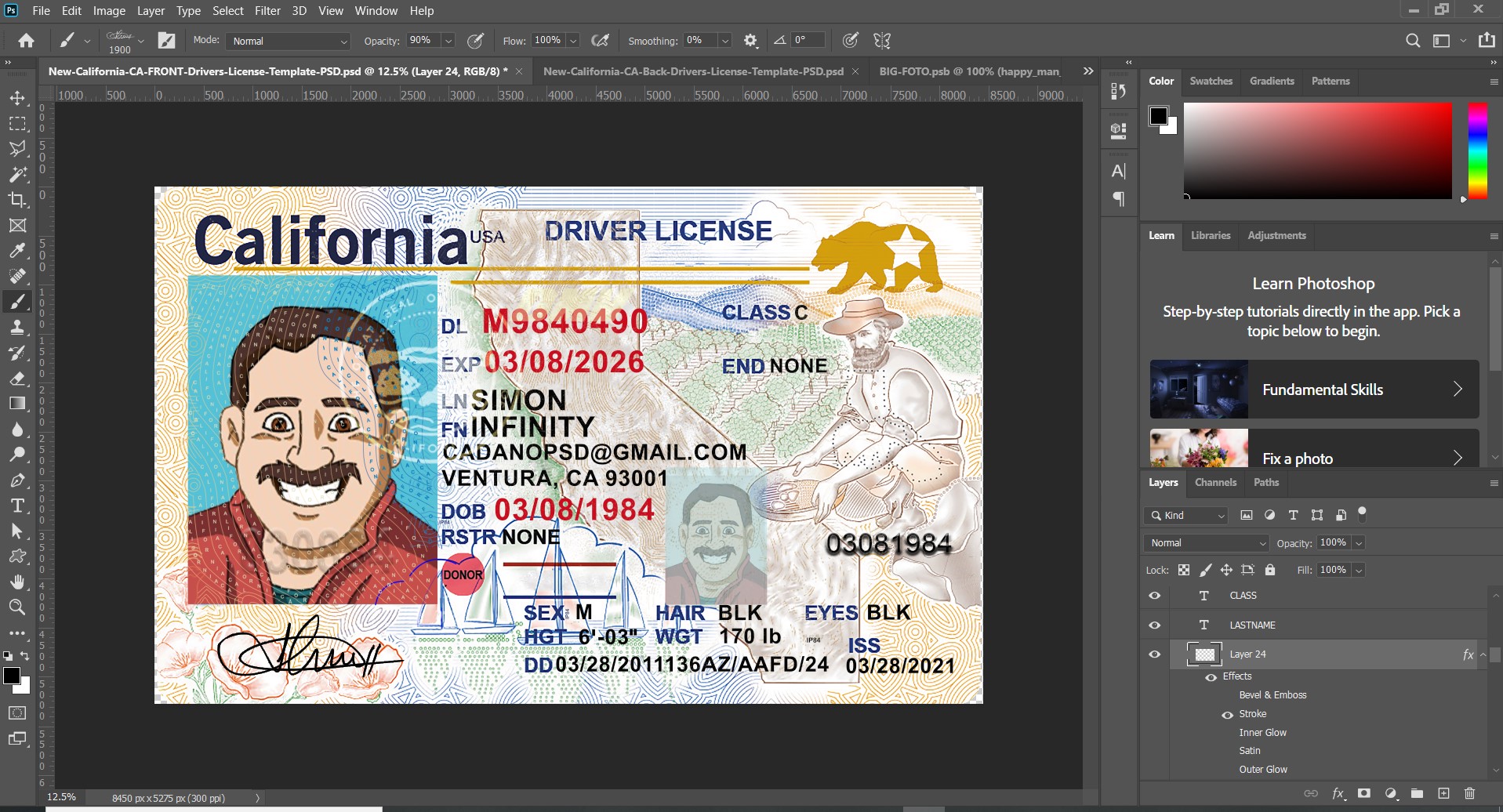
Task: Add layer style via fx icon at panel bottom
Action: 1338,794
